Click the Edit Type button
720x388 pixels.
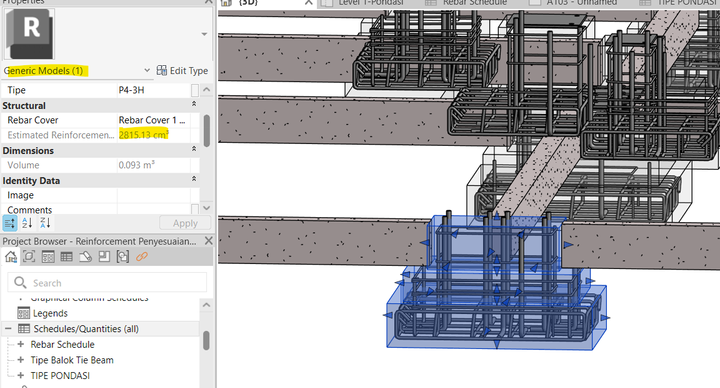(182, 71)
